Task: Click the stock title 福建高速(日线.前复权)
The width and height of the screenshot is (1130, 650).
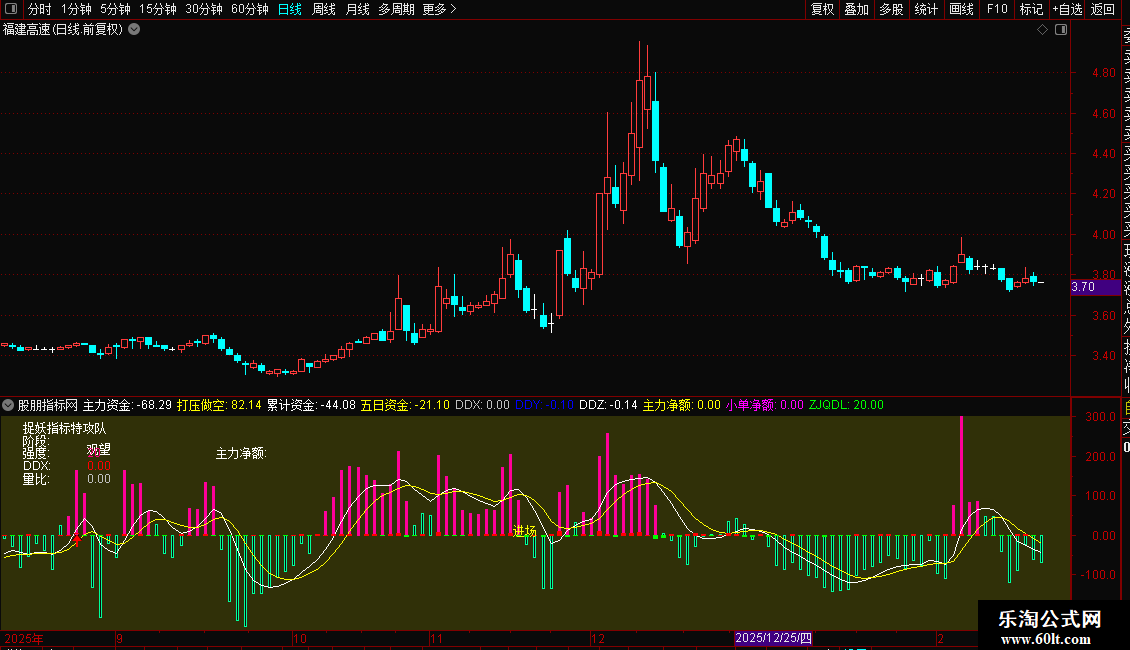Action: point(63,30)
